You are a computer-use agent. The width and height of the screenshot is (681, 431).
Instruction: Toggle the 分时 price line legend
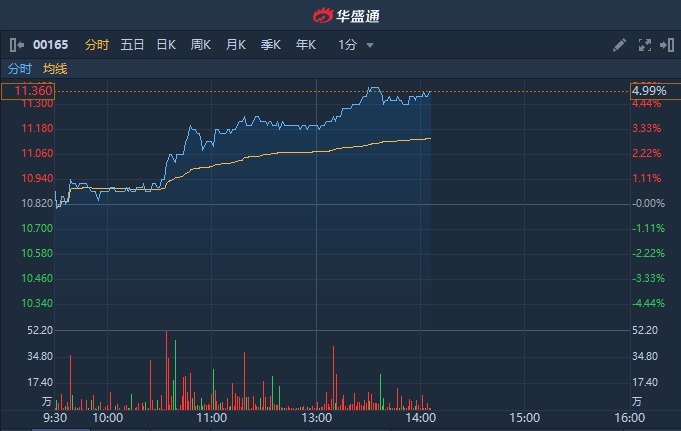tap(20, 69)
